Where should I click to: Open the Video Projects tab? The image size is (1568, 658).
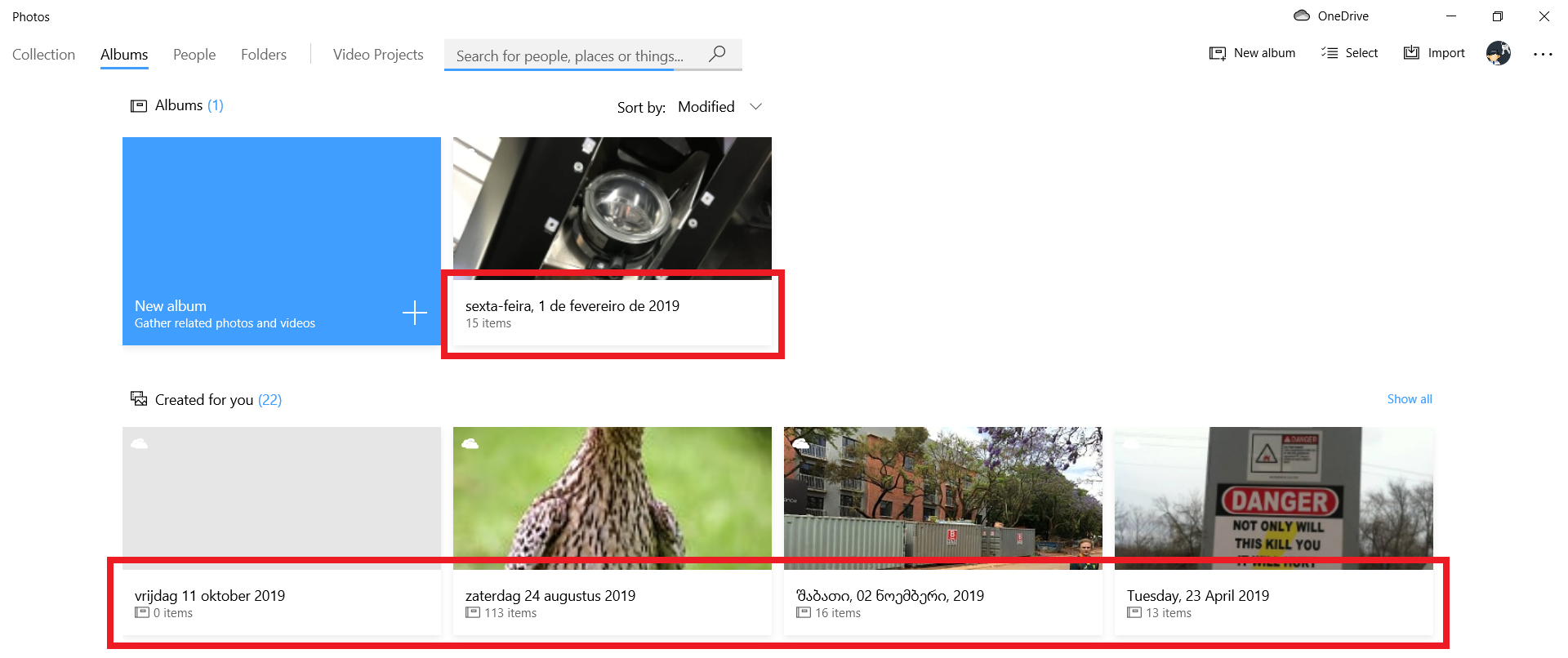(378, 55)
